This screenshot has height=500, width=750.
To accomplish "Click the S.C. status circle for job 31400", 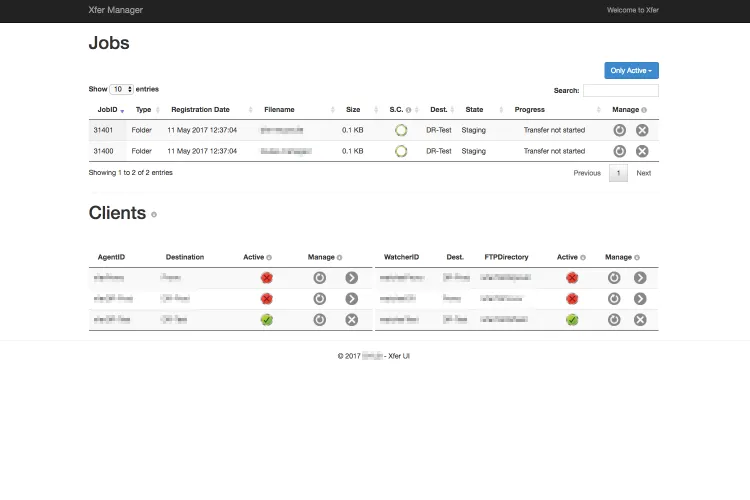I will [x=401, y=151].
